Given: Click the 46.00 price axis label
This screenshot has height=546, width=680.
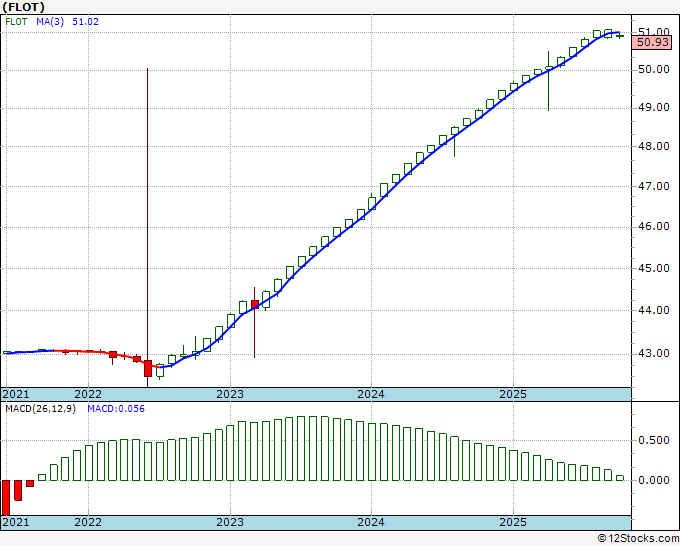Looking at the screenshot, I should pos(654,227).
